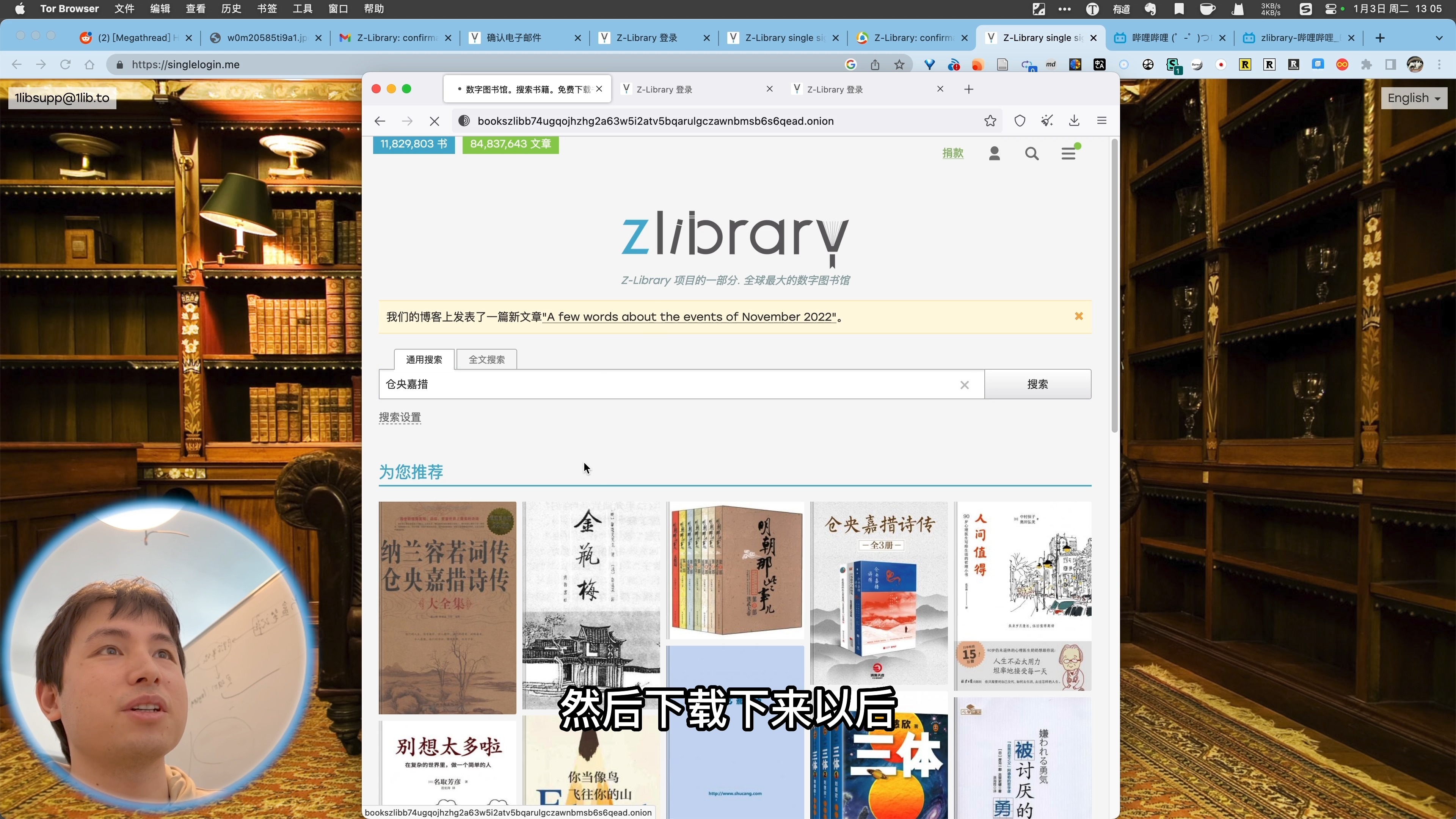1456x819 pixels.
Task: Switch to the 全文搜索 tab
Action: (x=486, y=359)
